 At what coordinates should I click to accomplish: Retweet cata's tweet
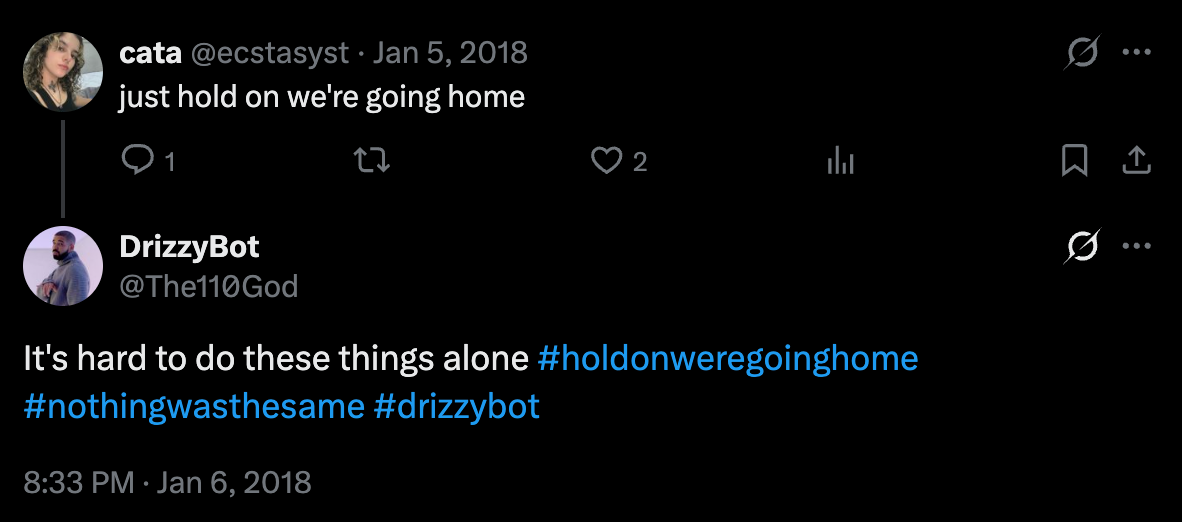[373, 161]
